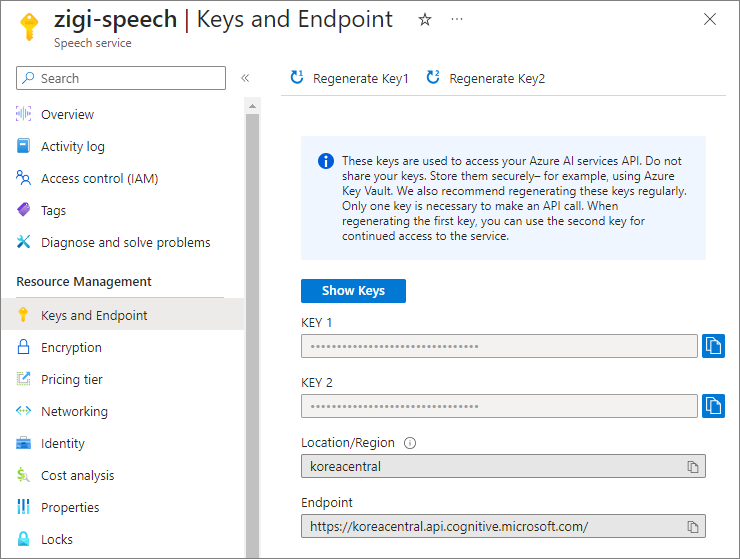This screenshot has width=740, height=559.
Task: Open Access control (IAM)
Action: pyautogui.click(x=99, y=179)
